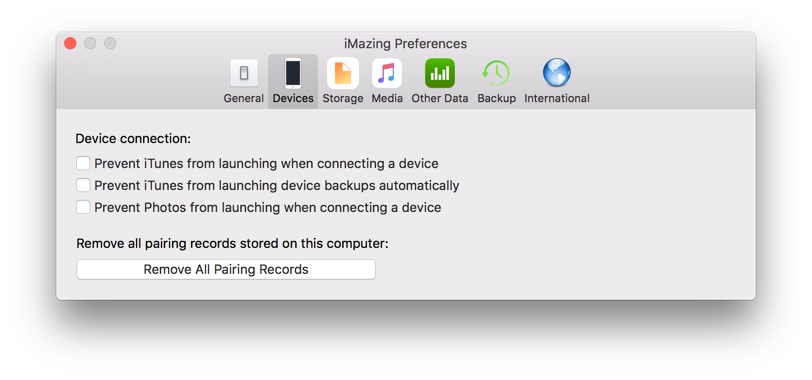This screenshot has width=812, height=380.
Task: Click the Media music note icon
Action: [387, 73]
